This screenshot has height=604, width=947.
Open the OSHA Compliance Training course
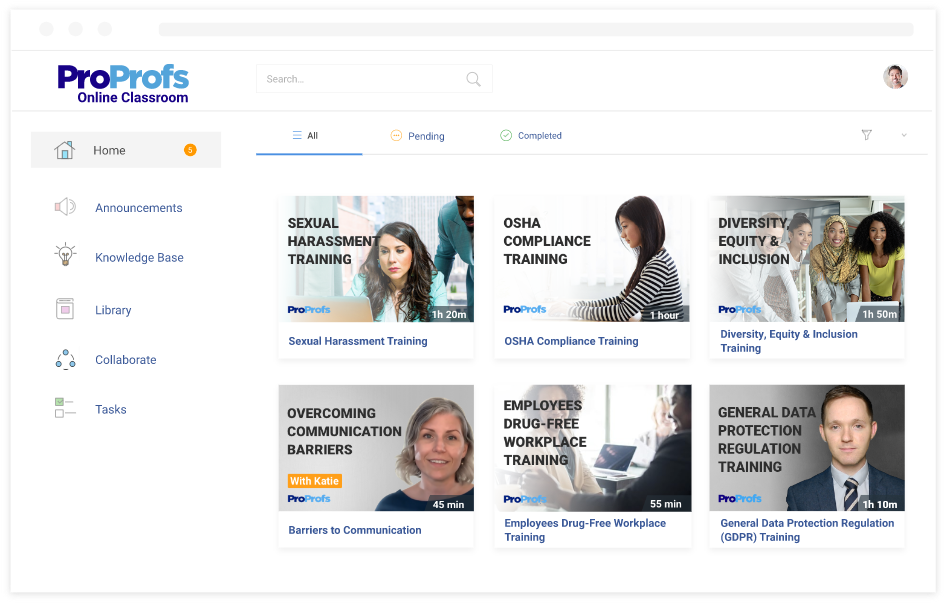pyautogui.click(x=592, y=258)
